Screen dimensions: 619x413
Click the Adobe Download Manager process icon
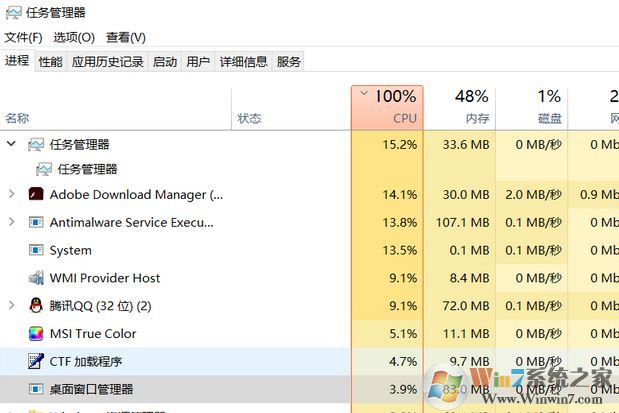click(x=36, y=195)
